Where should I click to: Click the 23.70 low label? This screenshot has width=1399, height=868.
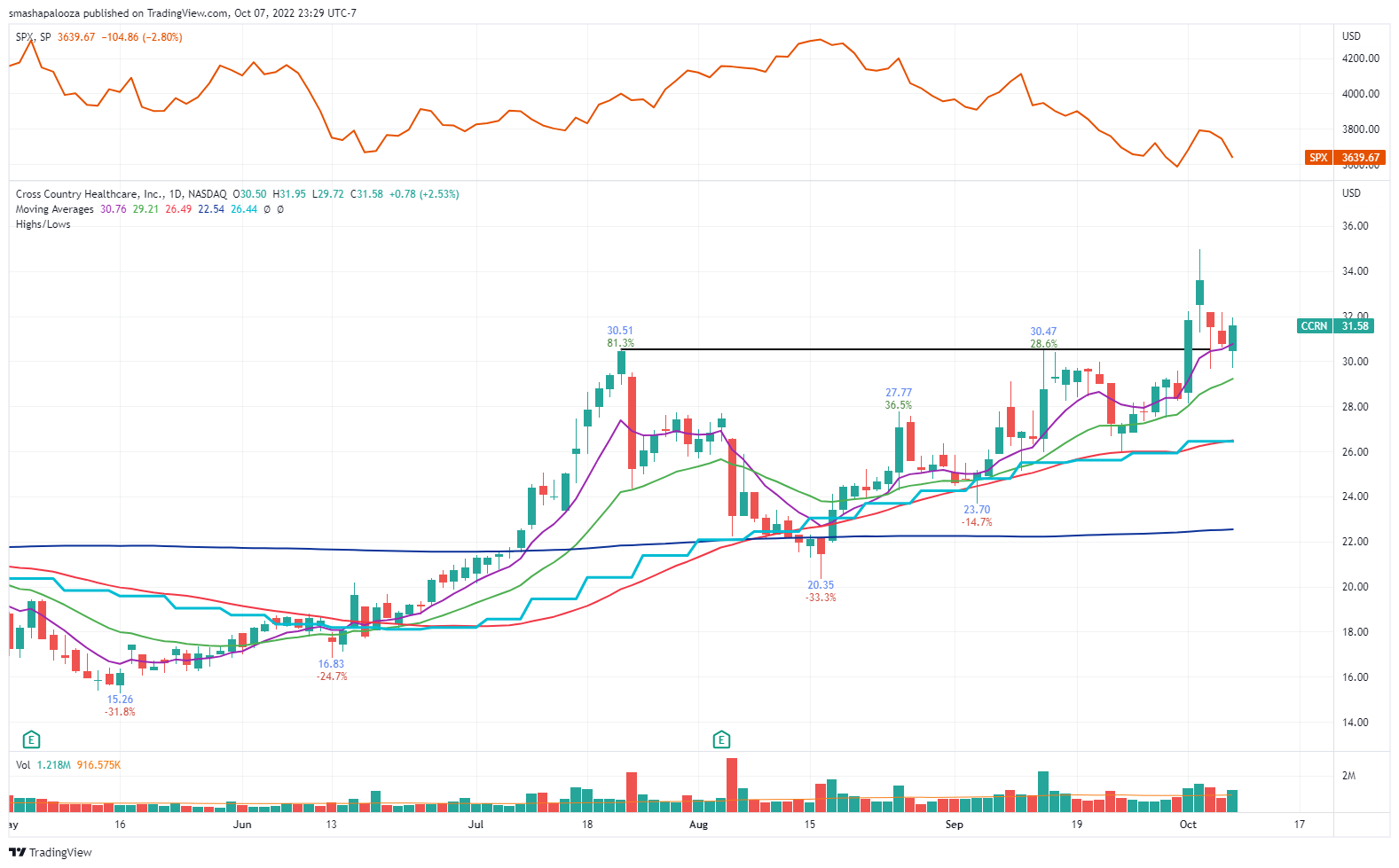click(x=977, y=510)
